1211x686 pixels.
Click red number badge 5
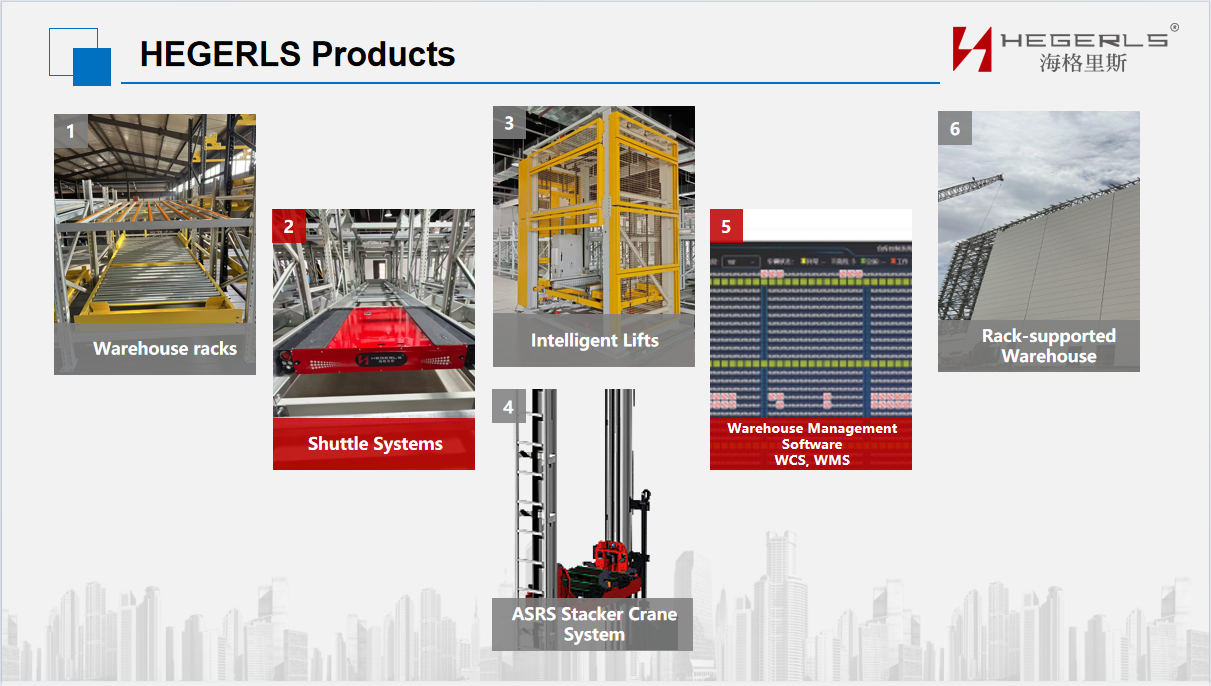pos(727,226)
